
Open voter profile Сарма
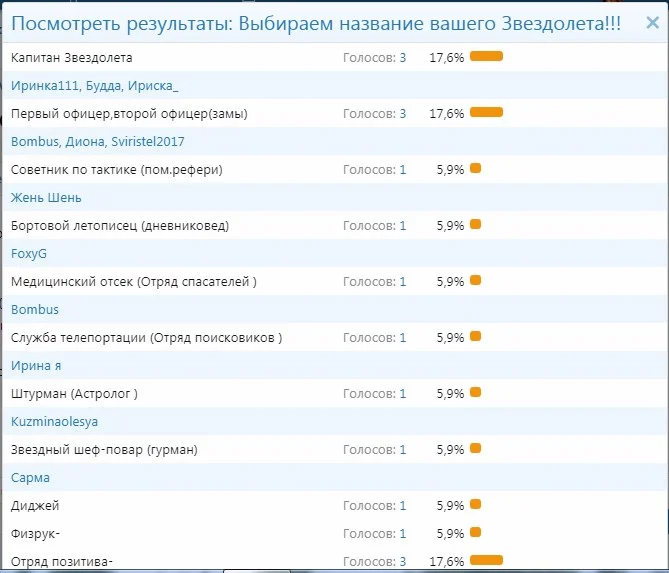click(x=30, y=478)
